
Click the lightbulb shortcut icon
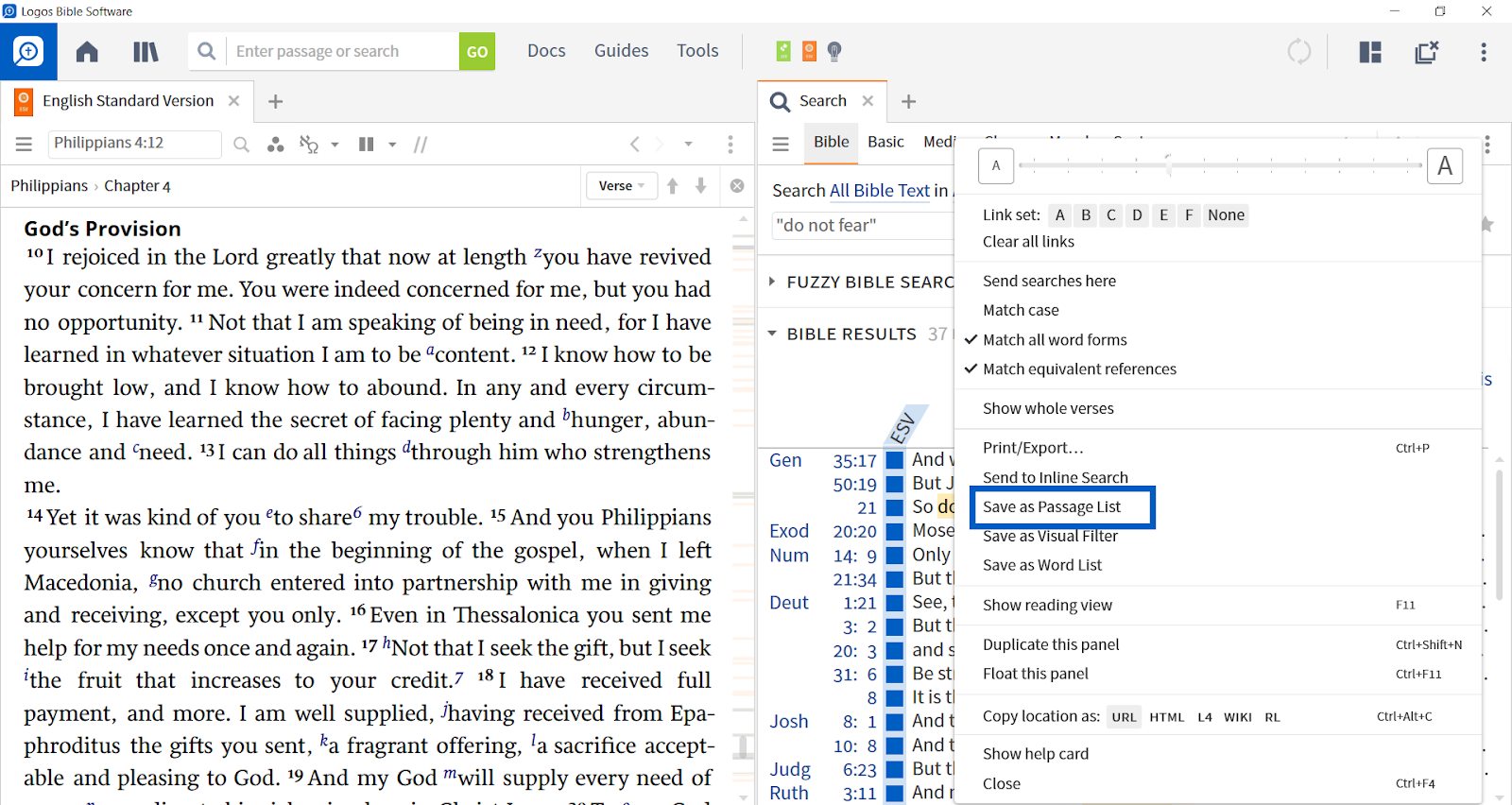pyautogui.click(x=834, y=51)
